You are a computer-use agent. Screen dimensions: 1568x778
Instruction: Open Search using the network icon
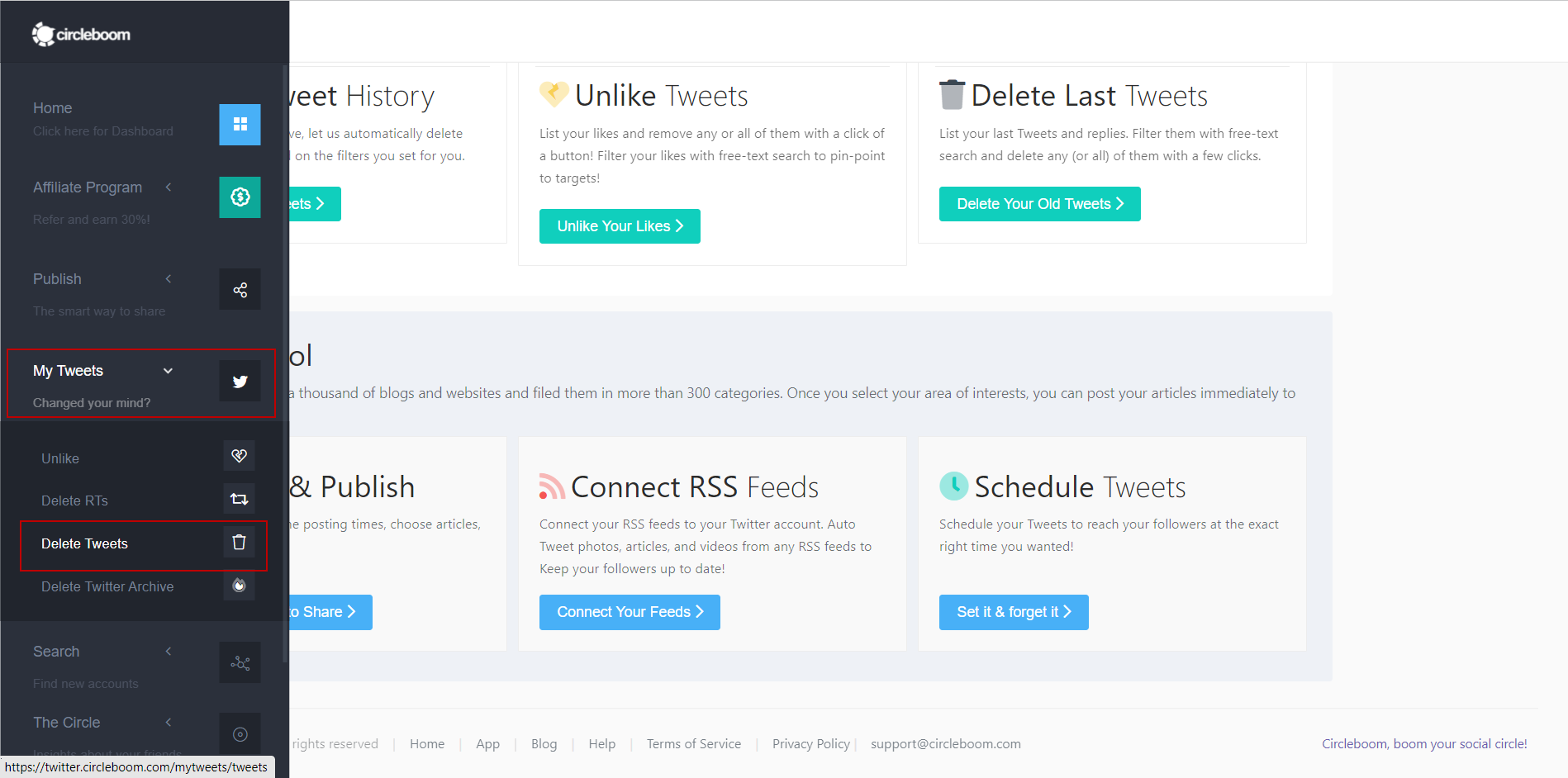coord(240,662)
